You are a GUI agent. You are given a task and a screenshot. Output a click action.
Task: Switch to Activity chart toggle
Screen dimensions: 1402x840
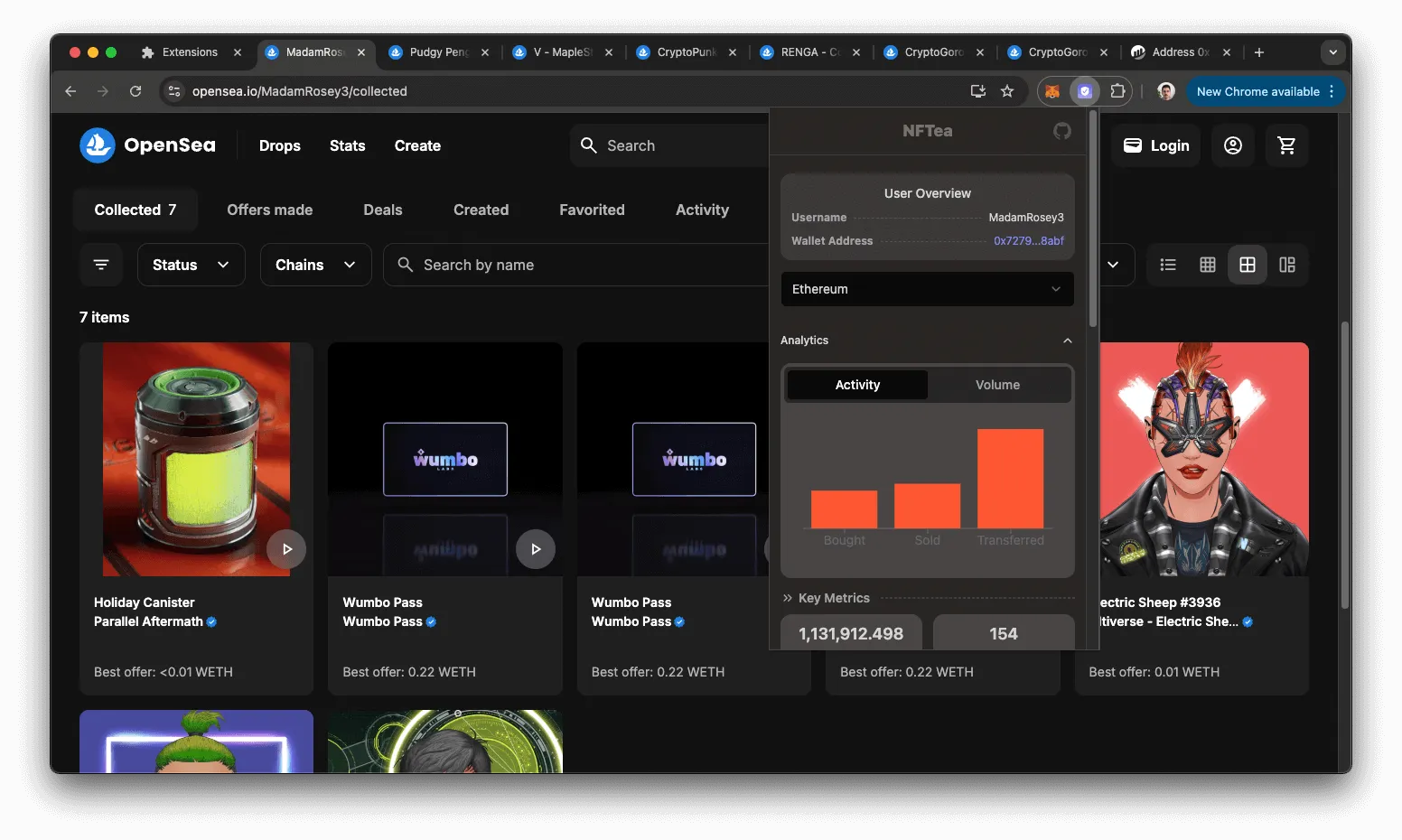pyautogui.click(x=857, y=385)
